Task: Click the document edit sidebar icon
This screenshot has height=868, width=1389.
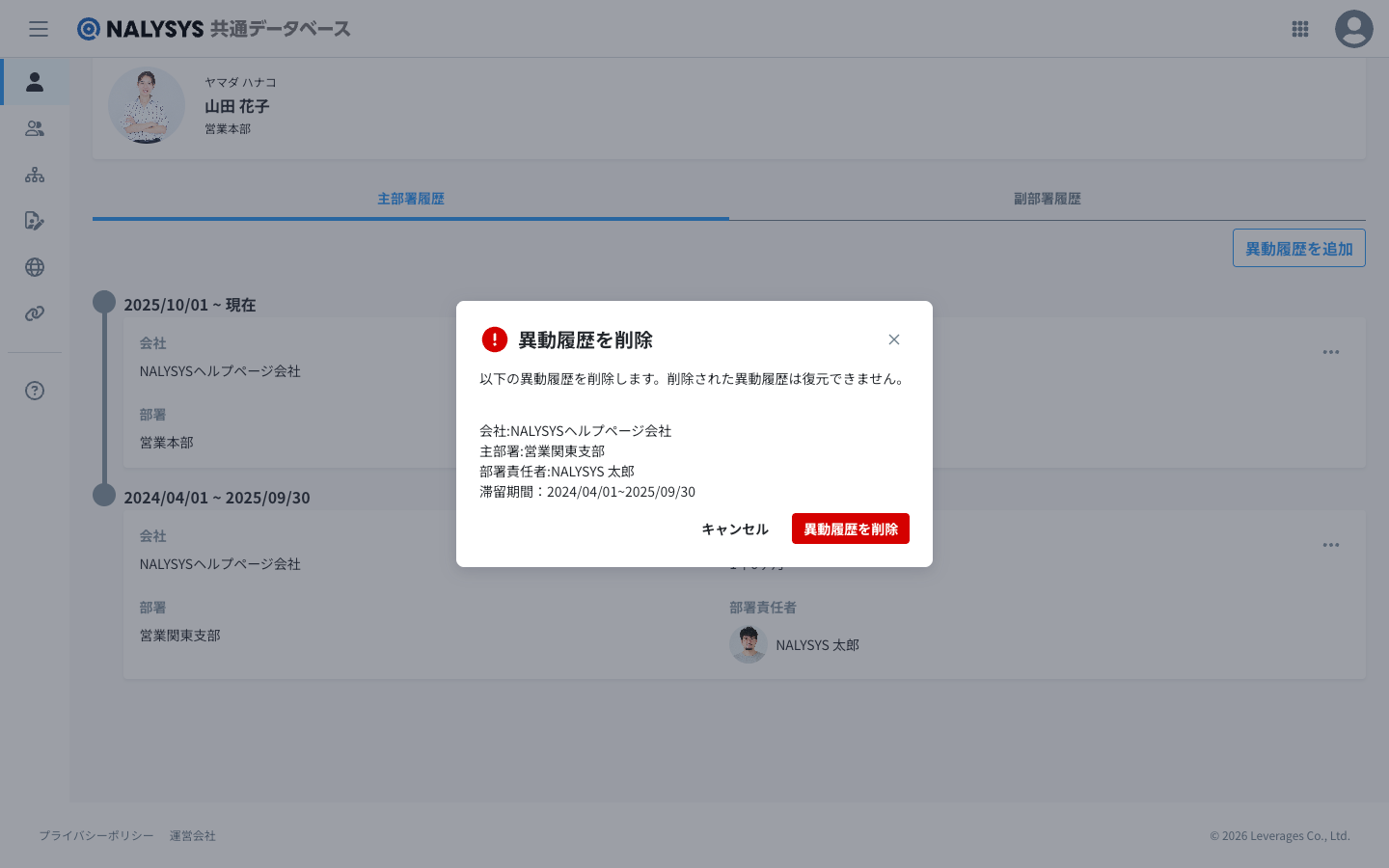Action: [x=35, y=221]
